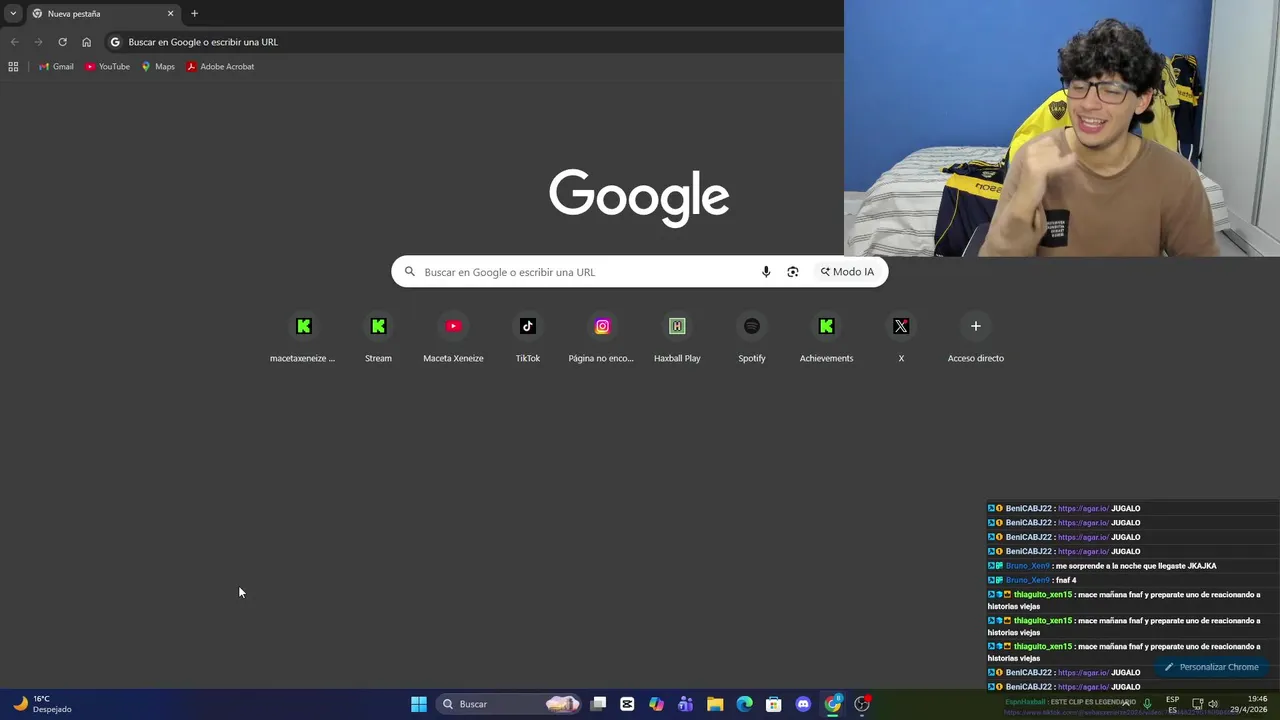Open the Maps bookmark
The width and height of the screenshot is (1280, 720).
click(158, 66)
